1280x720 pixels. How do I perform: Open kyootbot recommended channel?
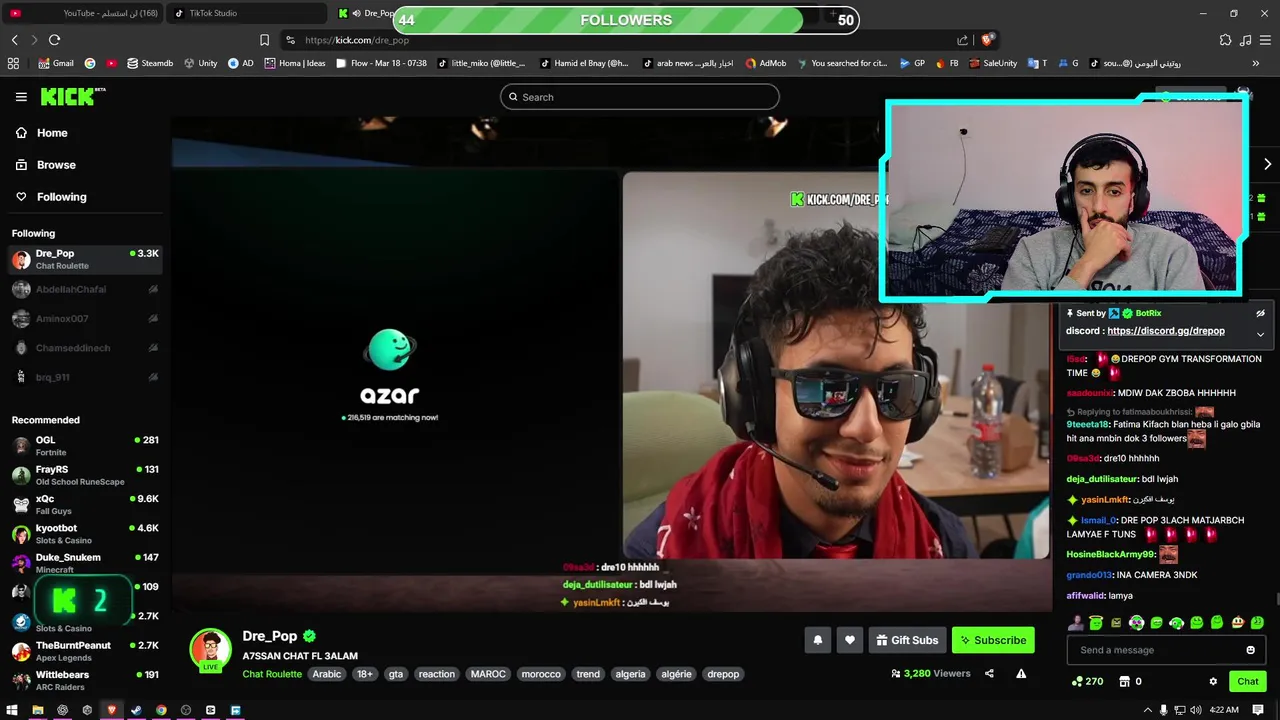coord(85,534)
